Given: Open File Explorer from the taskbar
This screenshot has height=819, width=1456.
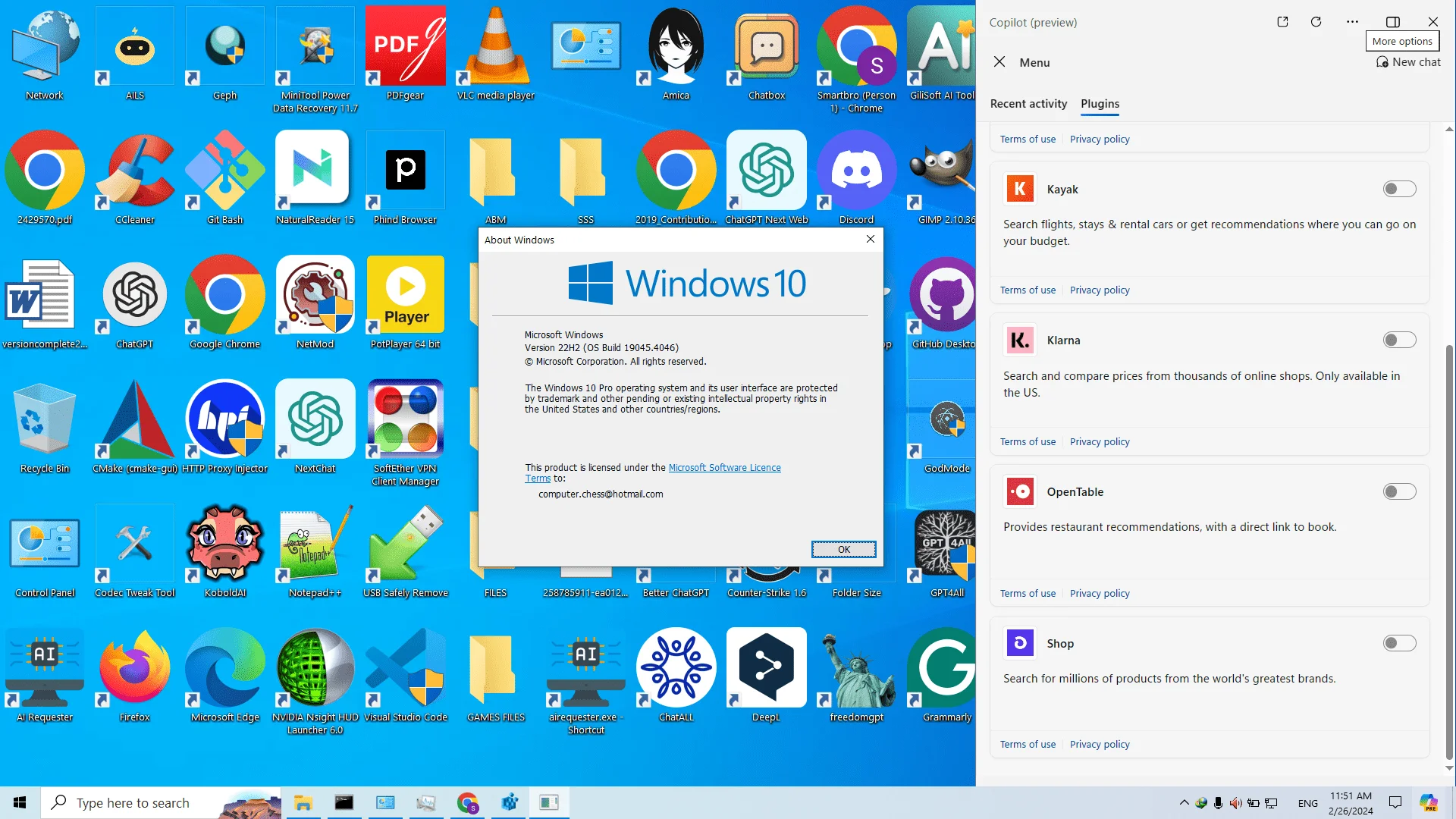Looking at the screenshot, I should (303, 802).
